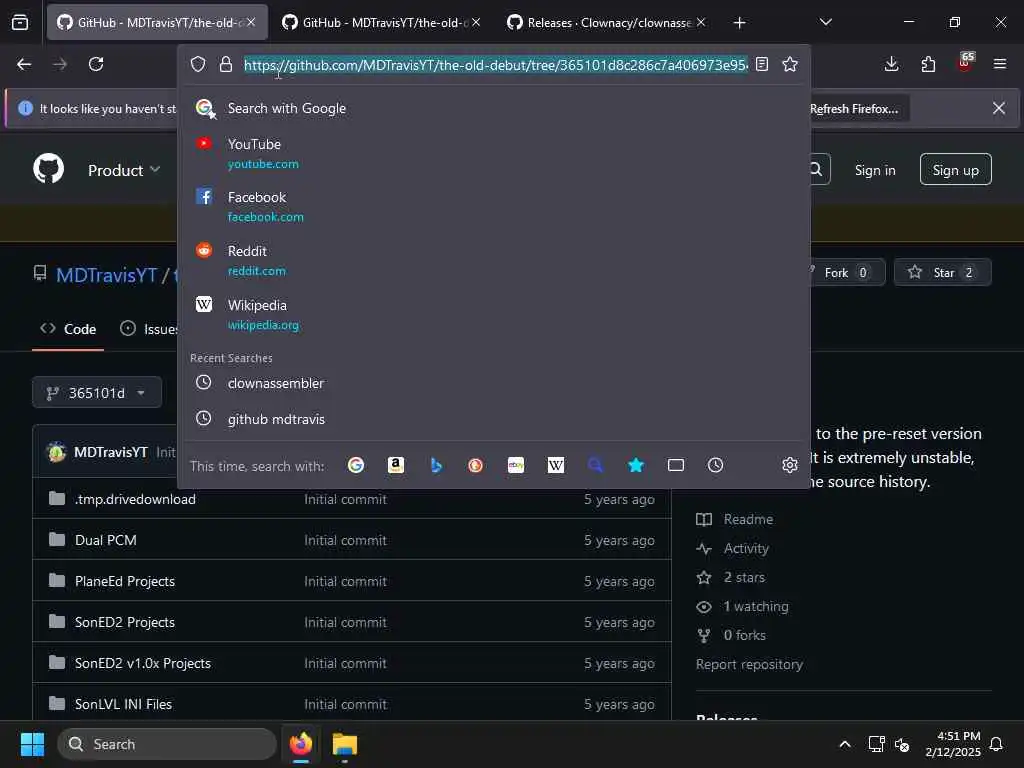Open GitHub search magnifier button
Viewport: 1024px width, 768px height.
coord(817,169)
